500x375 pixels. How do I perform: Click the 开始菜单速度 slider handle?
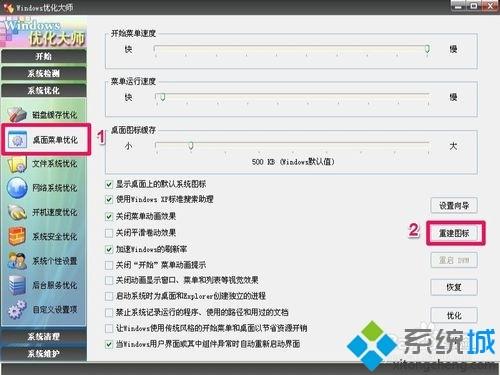pos(427,49)
